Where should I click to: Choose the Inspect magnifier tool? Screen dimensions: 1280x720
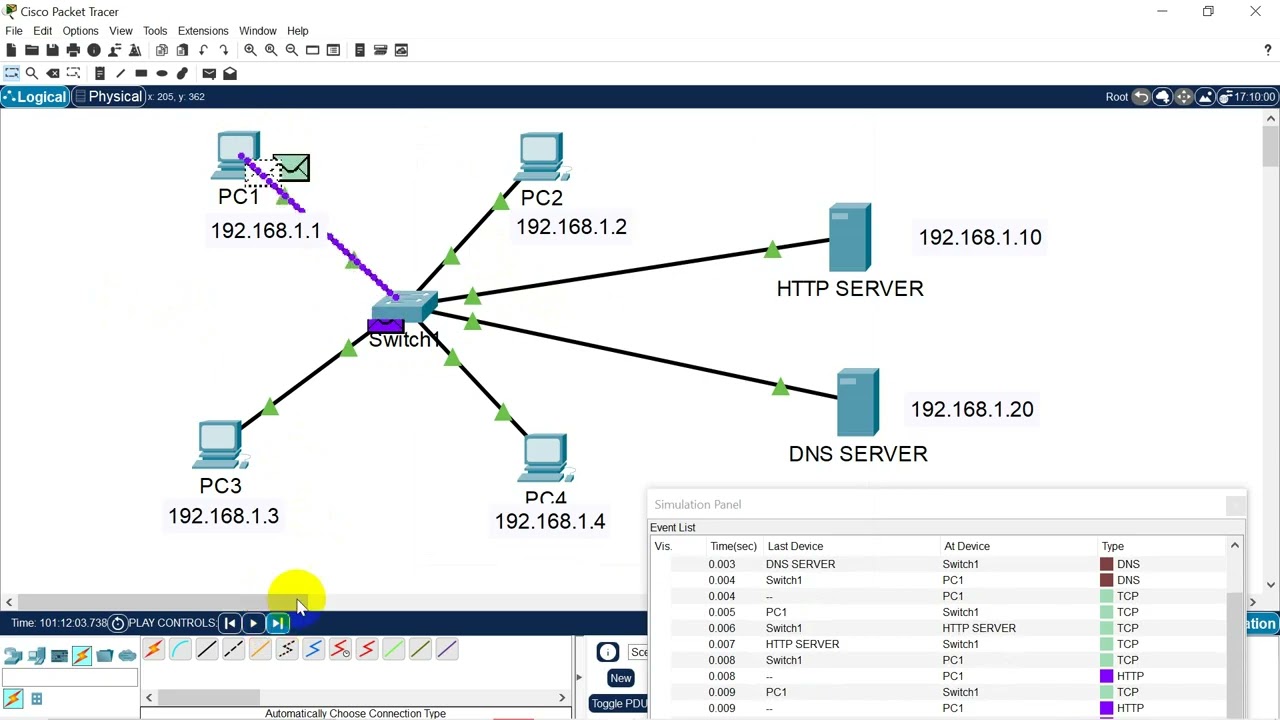31,73
